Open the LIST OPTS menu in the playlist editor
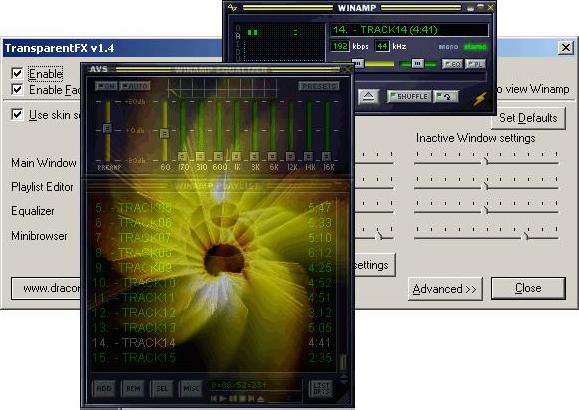 click(321, 389)
